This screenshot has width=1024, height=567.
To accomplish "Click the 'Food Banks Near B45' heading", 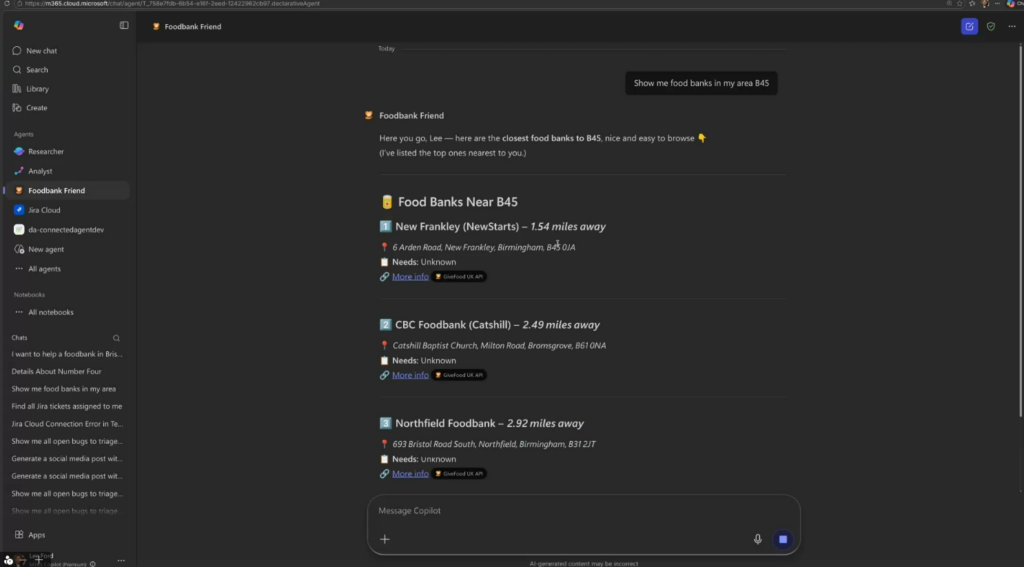I will (x=458, y=202).
